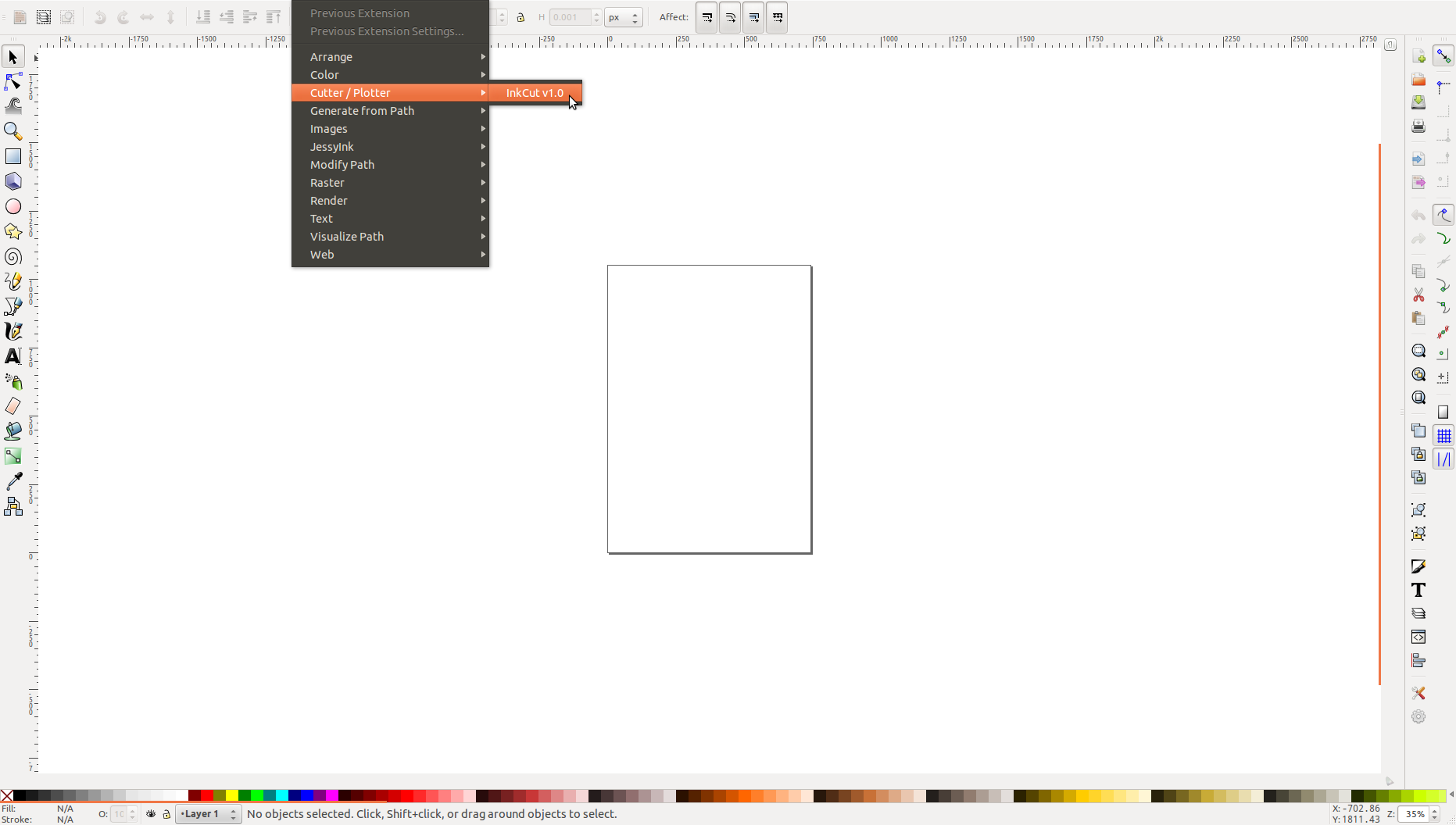Expand the Render submenu
Screen dimensions: 1456x825
click(x=390, y=201)
